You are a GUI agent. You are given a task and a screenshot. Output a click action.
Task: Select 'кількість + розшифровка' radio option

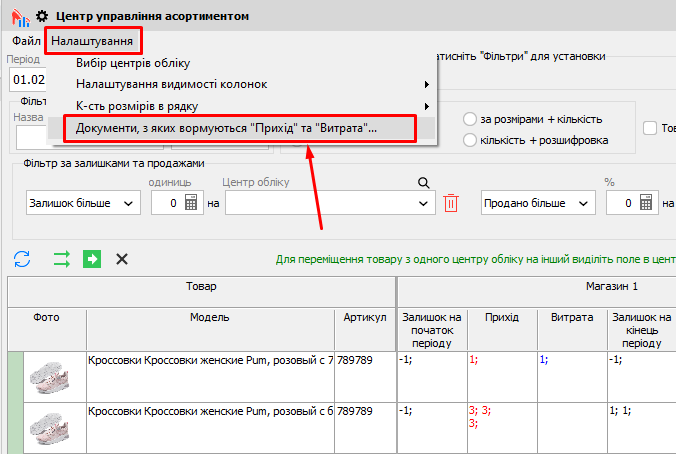[x=470, y=140]
